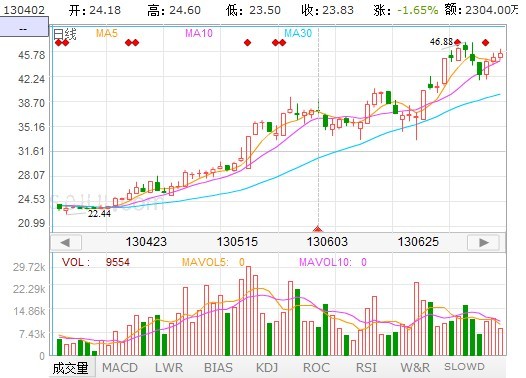The width and height of the screenshot is (526, 378).
Task: Select the W&R indicator tab
Action: [x=415, y=368]
